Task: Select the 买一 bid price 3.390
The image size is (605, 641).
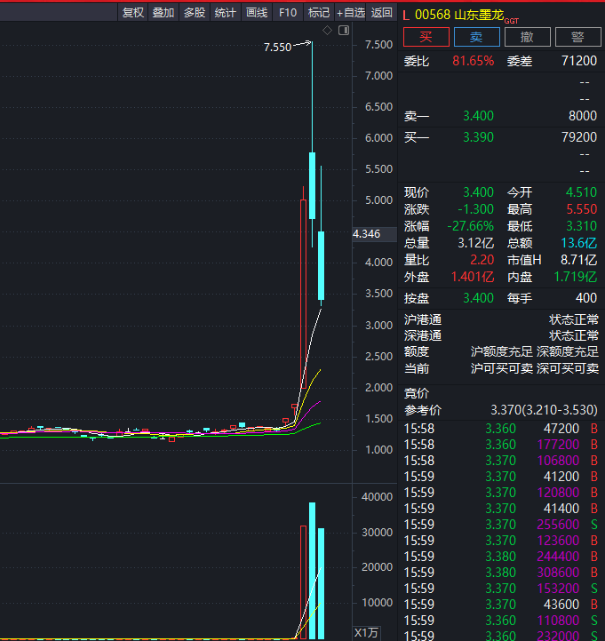Action: click(x=477, y=137)
